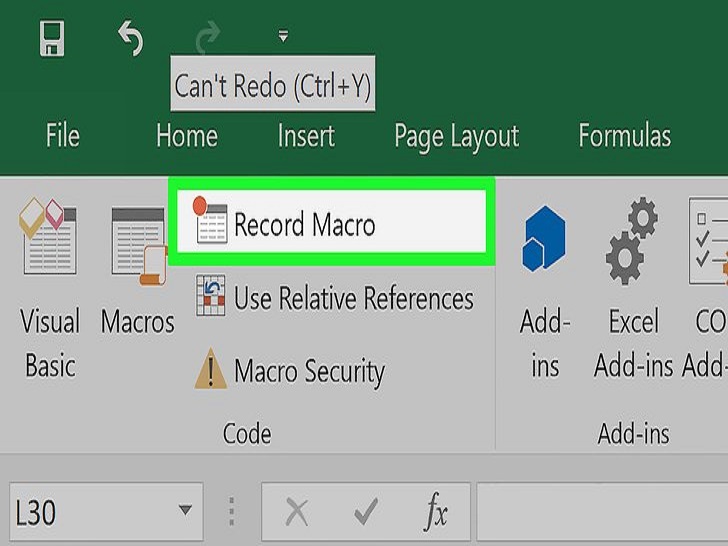Open the Visual Basic editor icon
Screen dimensions: 728x546
click(48, 236)
